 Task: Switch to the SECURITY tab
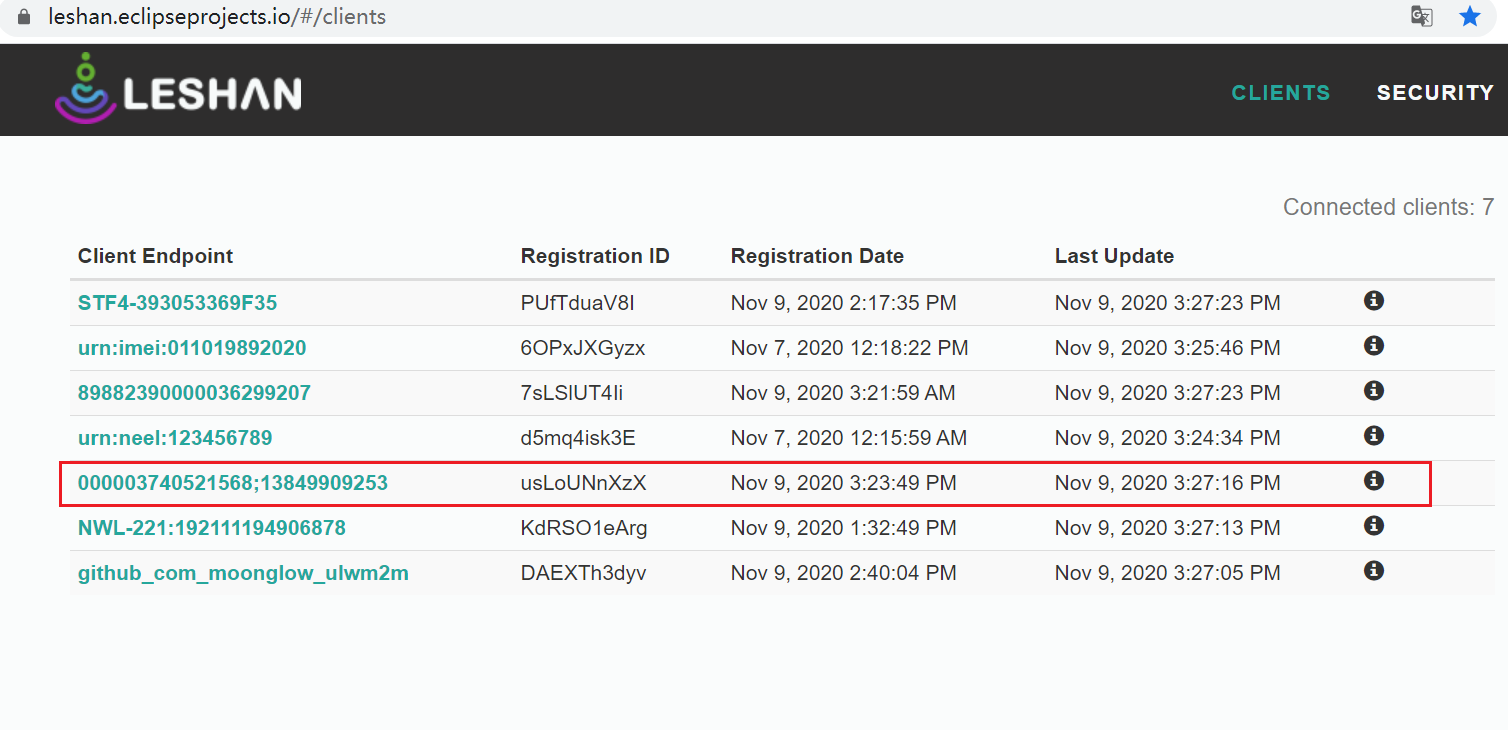pos(1435,92)
